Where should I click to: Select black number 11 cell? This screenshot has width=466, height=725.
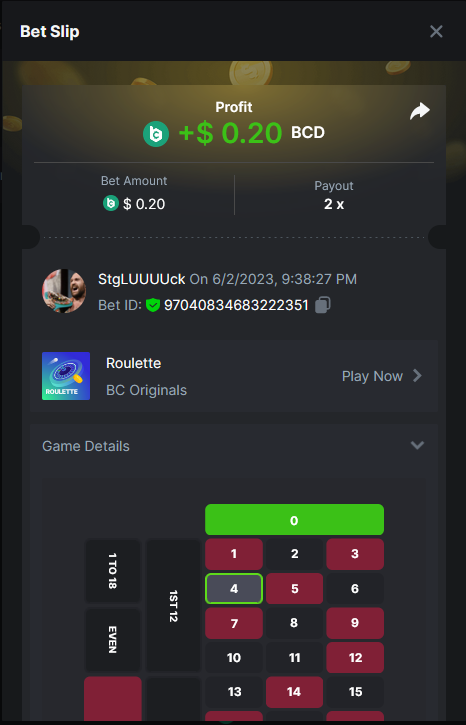pyautogui.click(x=294, y=657)
